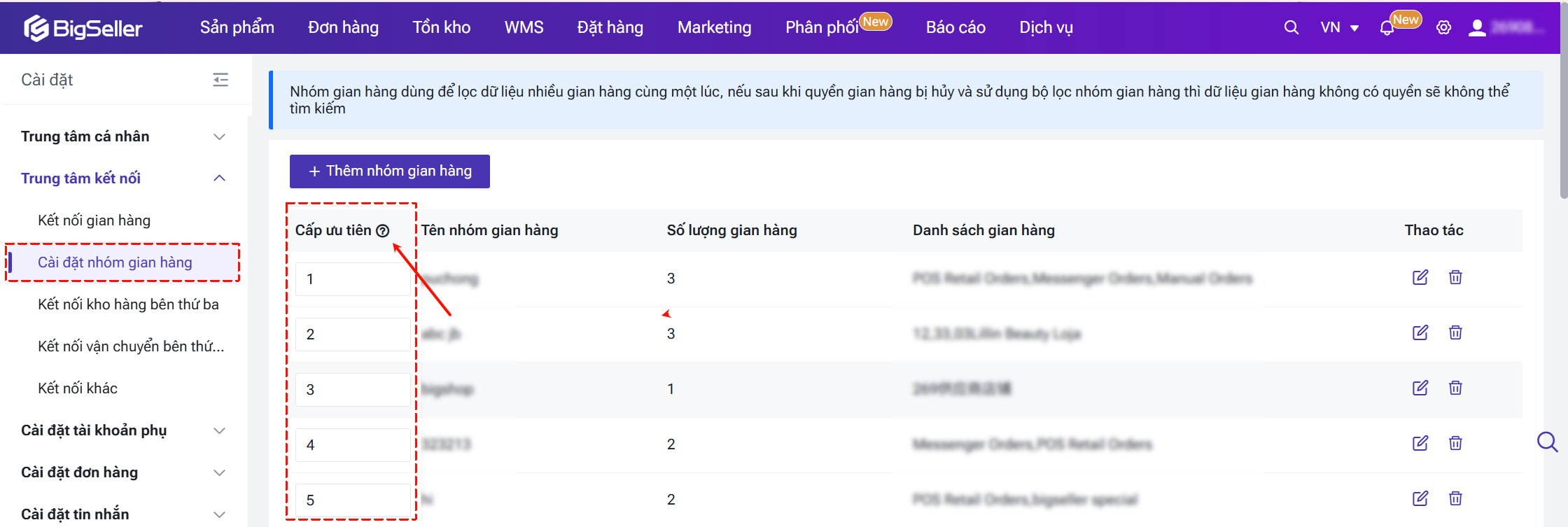Click the floating search icon at right edge

coord(1547,442)
